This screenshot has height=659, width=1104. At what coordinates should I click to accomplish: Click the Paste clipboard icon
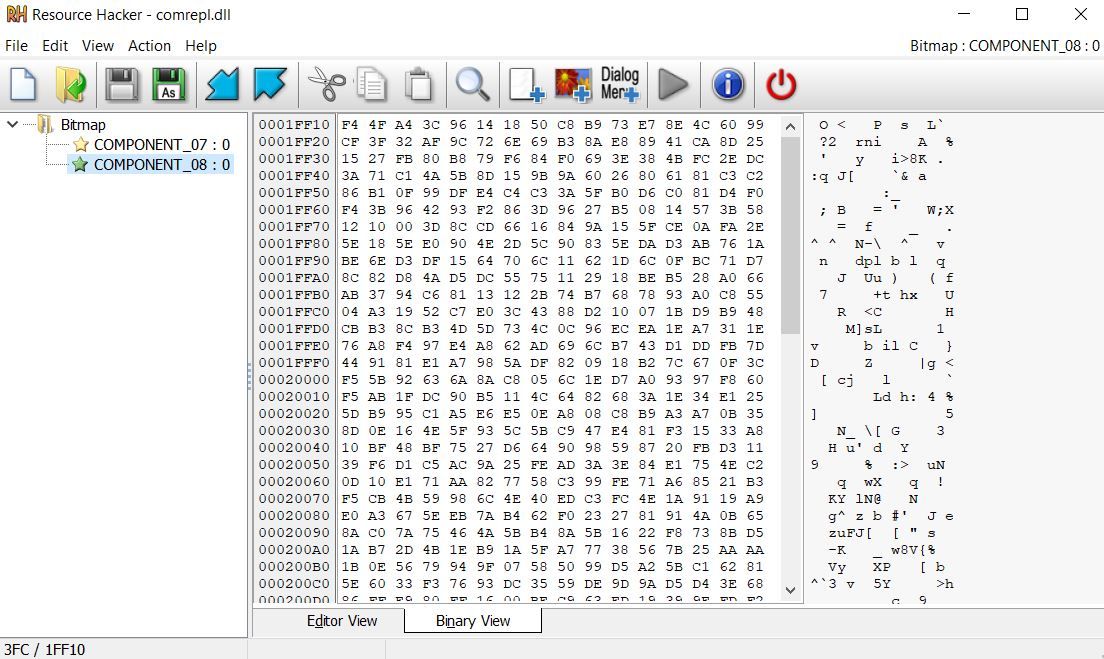point(420,85)
